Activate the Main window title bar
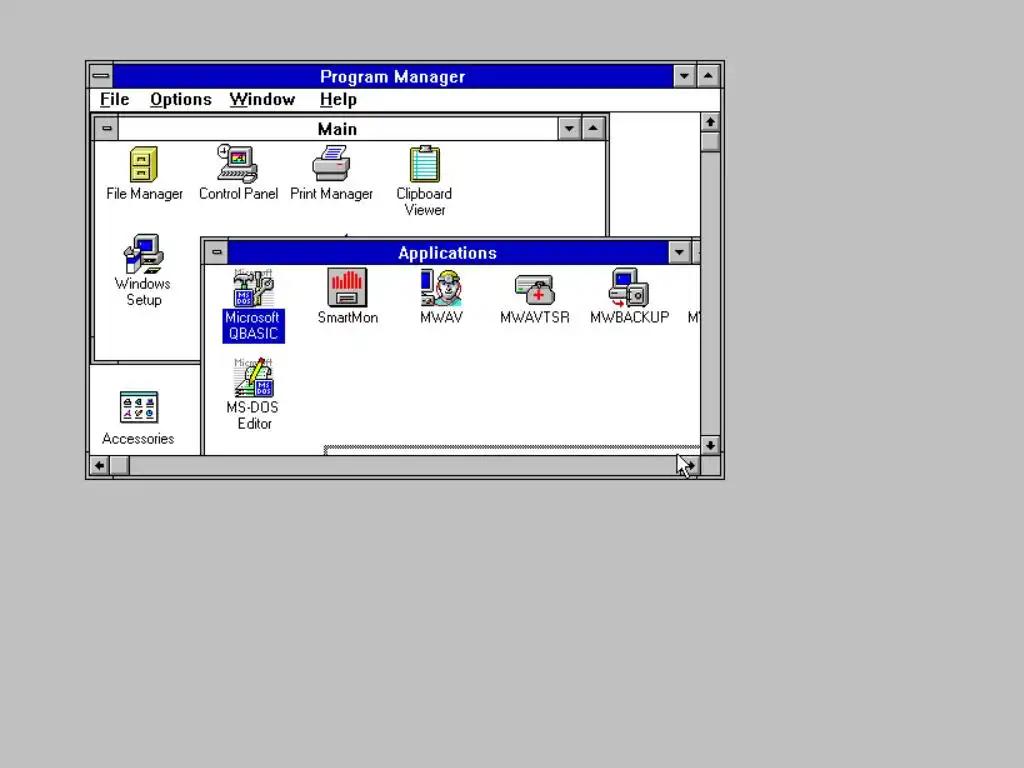Viewport: 1024px width, 768px height. click(x=338, y=129)
